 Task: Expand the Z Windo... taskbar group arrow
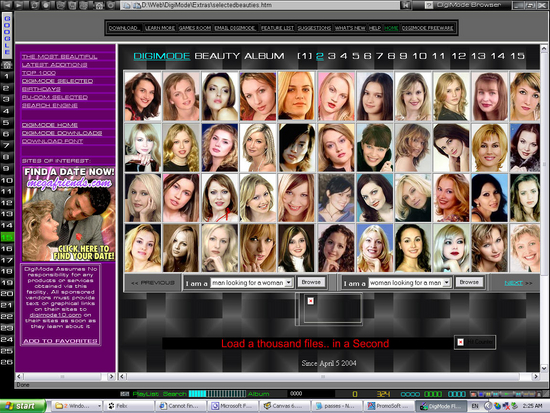(99, 406)
